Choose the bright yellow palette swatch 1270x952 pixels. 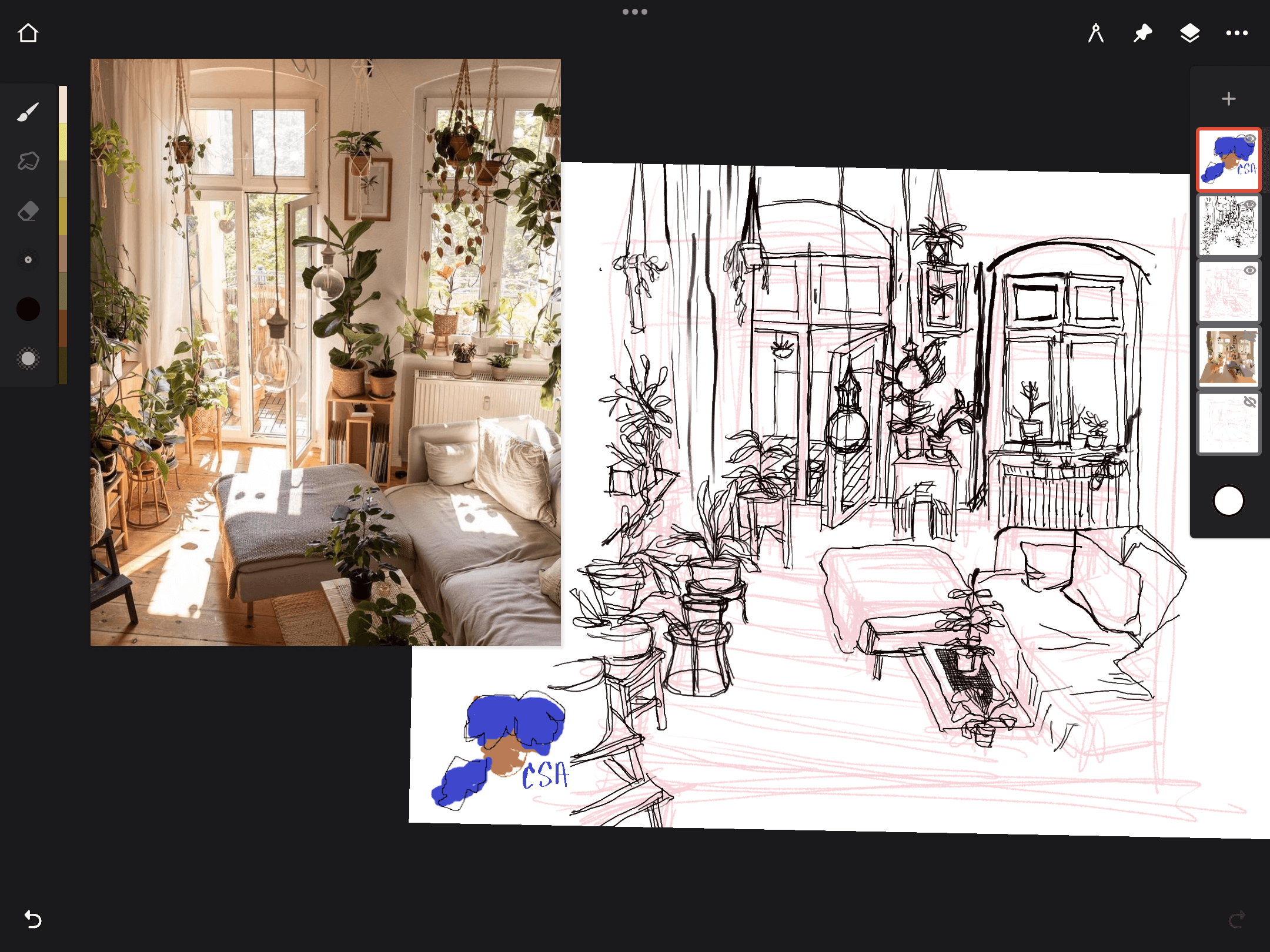coord(62,141)
